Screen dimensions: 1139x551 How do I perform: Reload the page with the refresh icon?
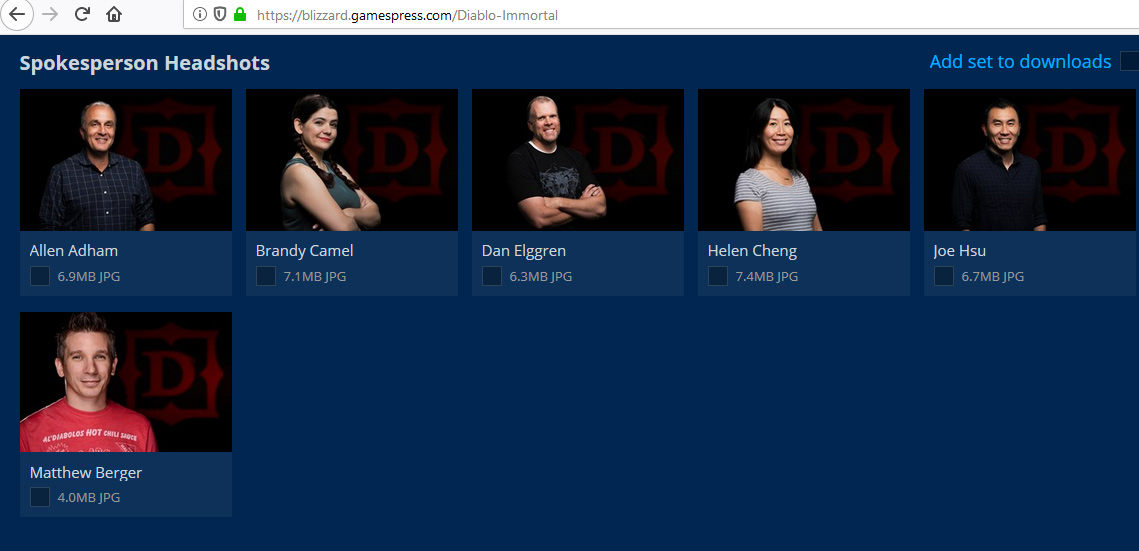(82, 14)
